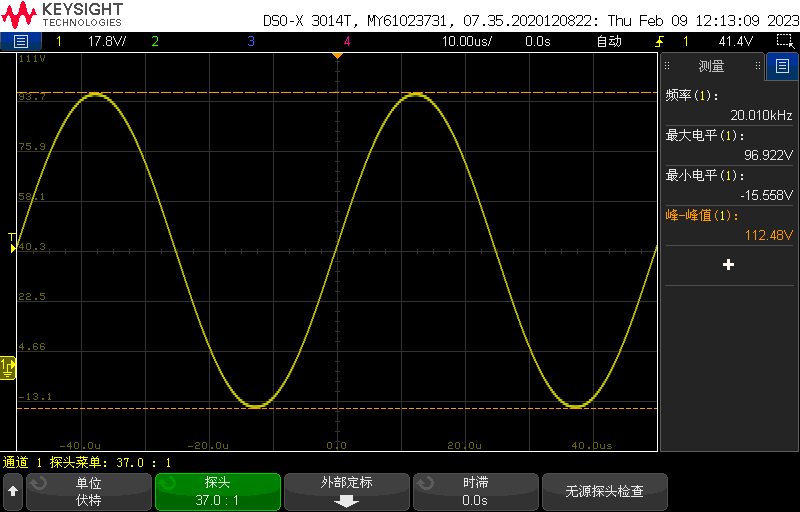Toggle channel 2 on
Screen dimensions: 800x512
point(154,41)
